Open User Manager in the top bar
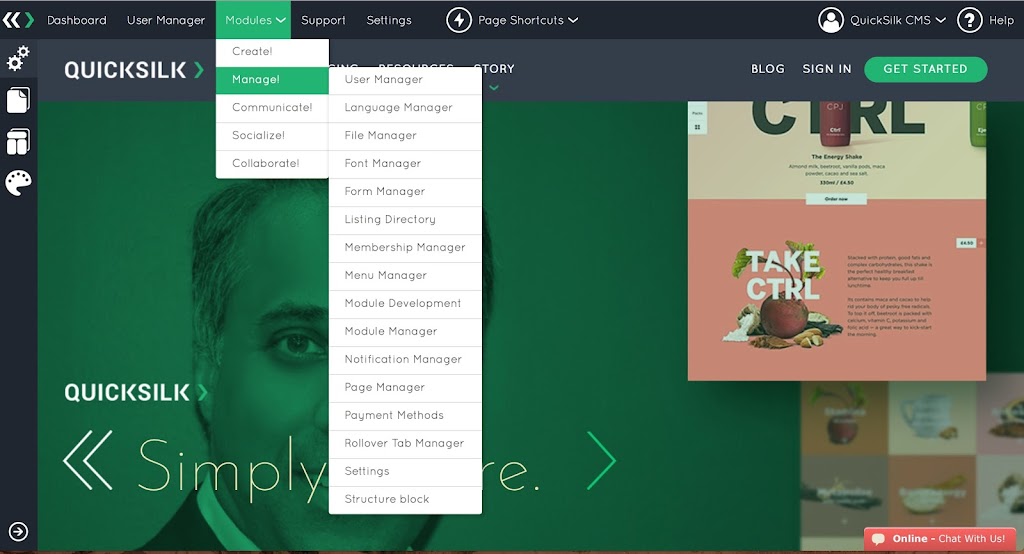The width and height of the screenshot is (1024, 554). pos(166,20)
